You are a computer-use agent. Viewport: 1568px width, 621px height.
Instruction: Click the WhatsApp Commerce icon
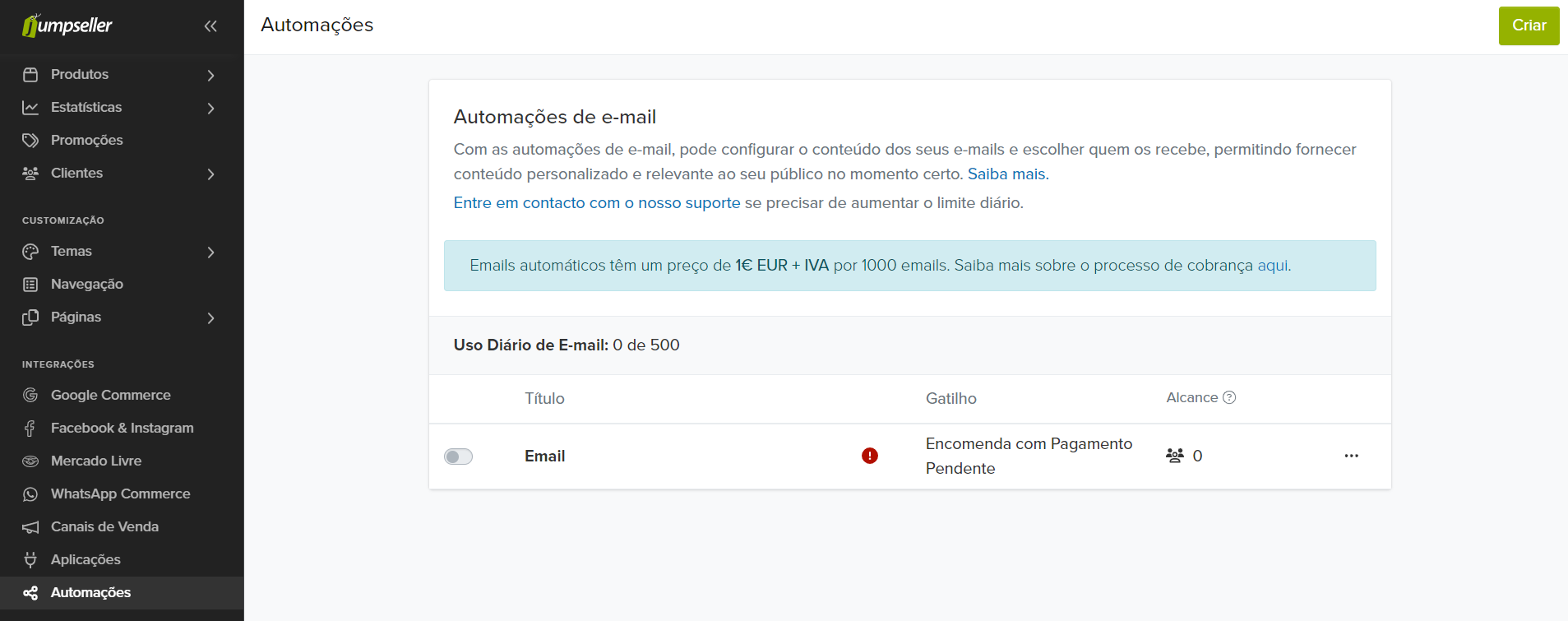30,494
